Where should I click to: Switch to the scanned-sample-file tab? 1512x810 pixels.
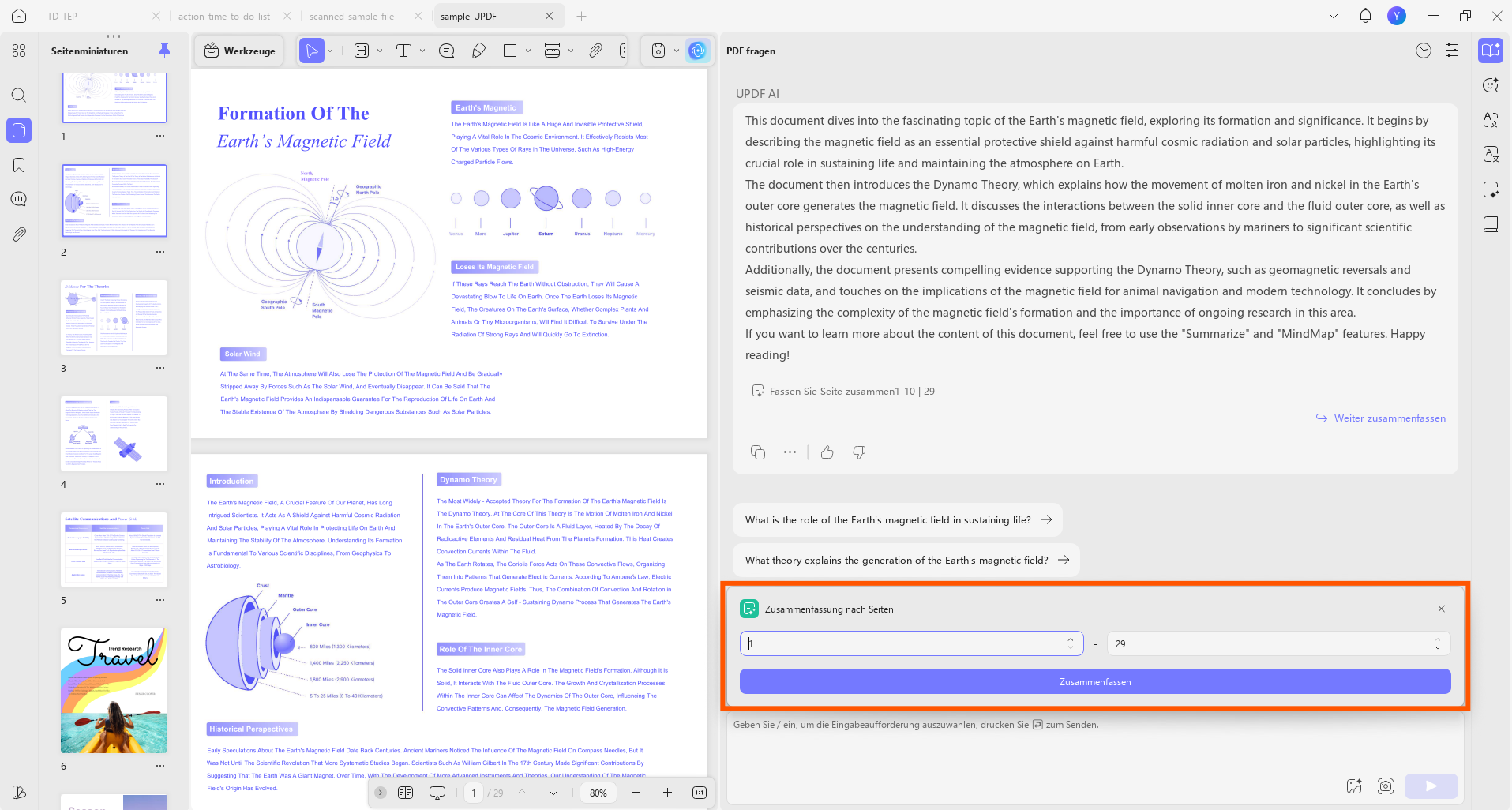[352, 16]
